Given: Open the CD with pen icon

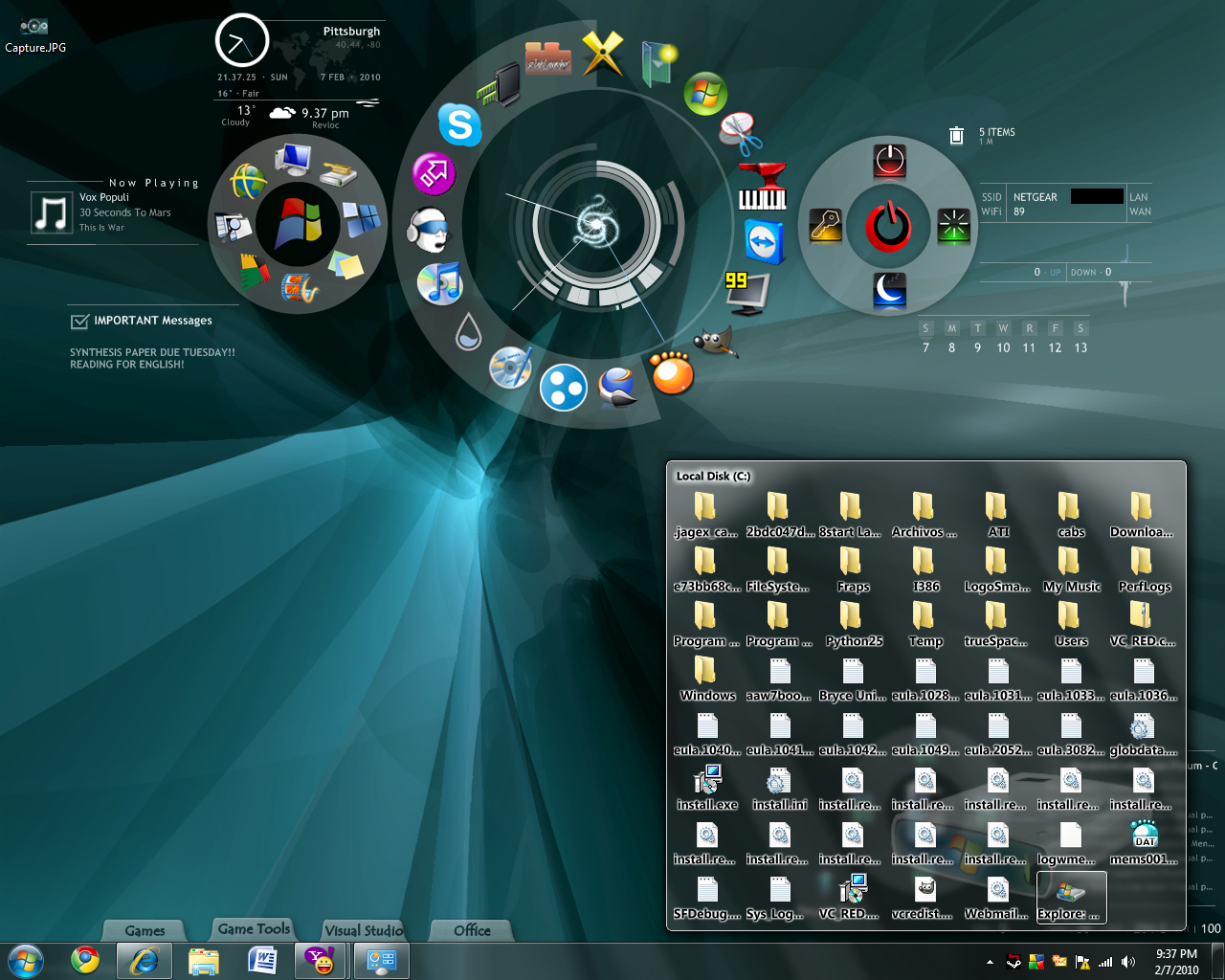Looking at the screenshot, I should pos(510,367).
